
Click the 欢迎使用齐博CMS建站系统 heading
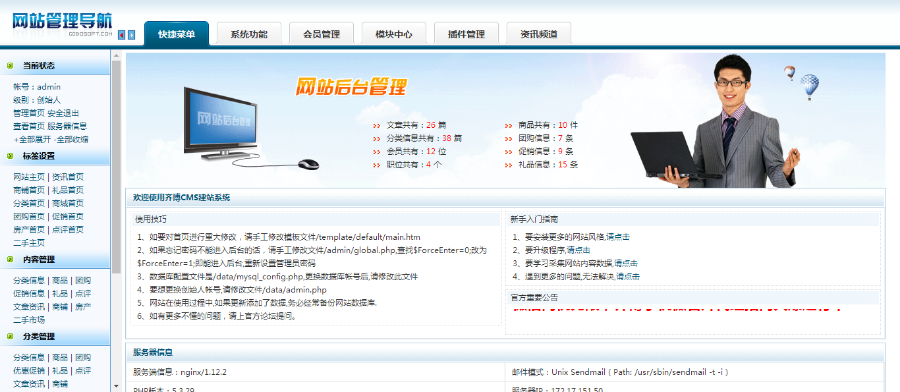(x=181, y=198)
